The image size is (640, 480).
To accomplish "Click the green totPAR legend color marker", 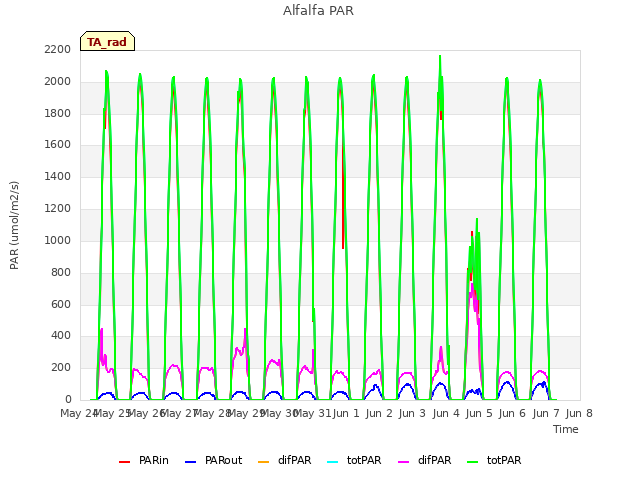I will tap(473, 462).
